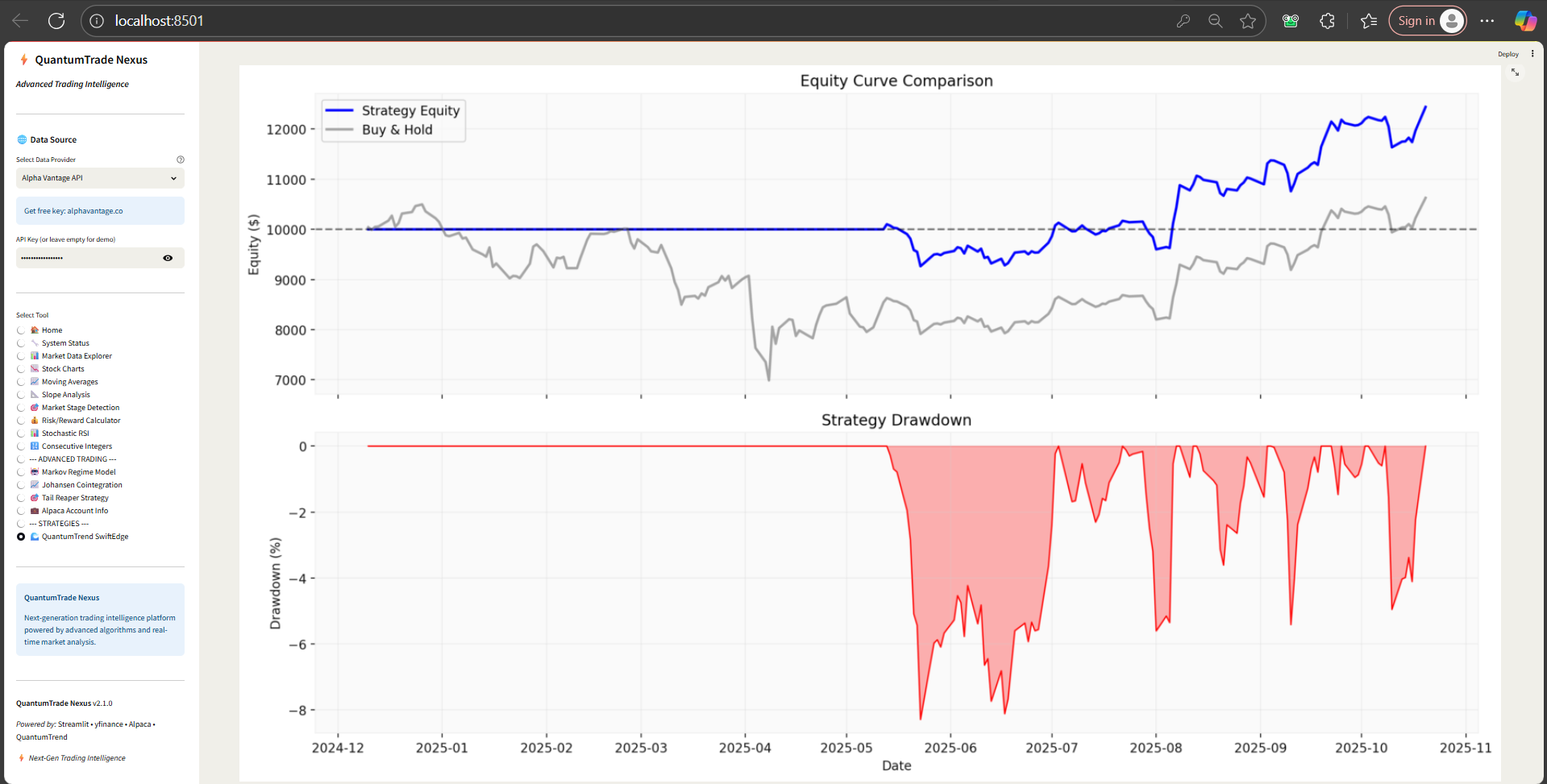Open the browser Extensions puzzle icon
This screenshot has height=784, width=1547.
[1328, 21]
